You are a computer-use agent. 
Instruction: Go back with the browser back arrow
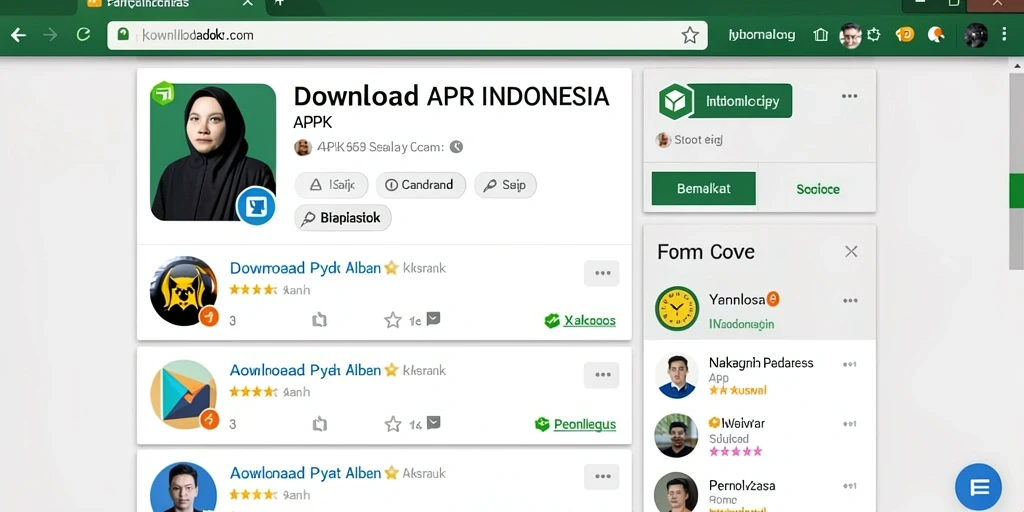(x=18, y=35)
